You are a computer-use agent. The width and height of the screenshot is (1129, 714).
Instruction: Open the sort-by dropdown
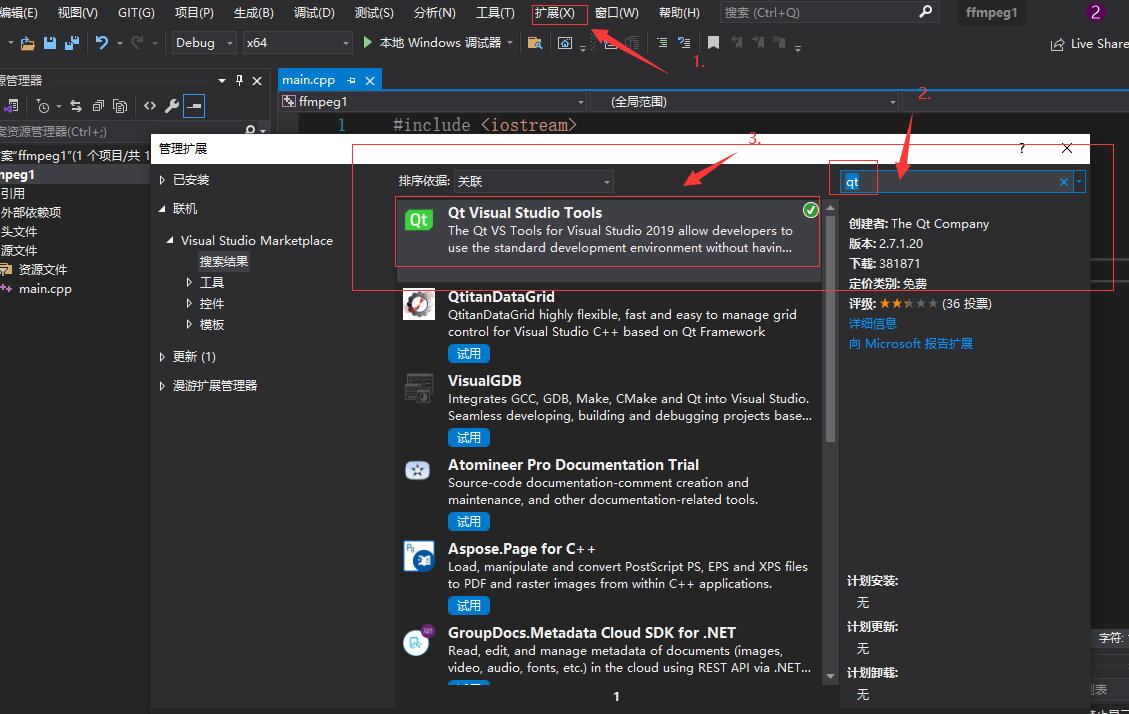(534, 181)
